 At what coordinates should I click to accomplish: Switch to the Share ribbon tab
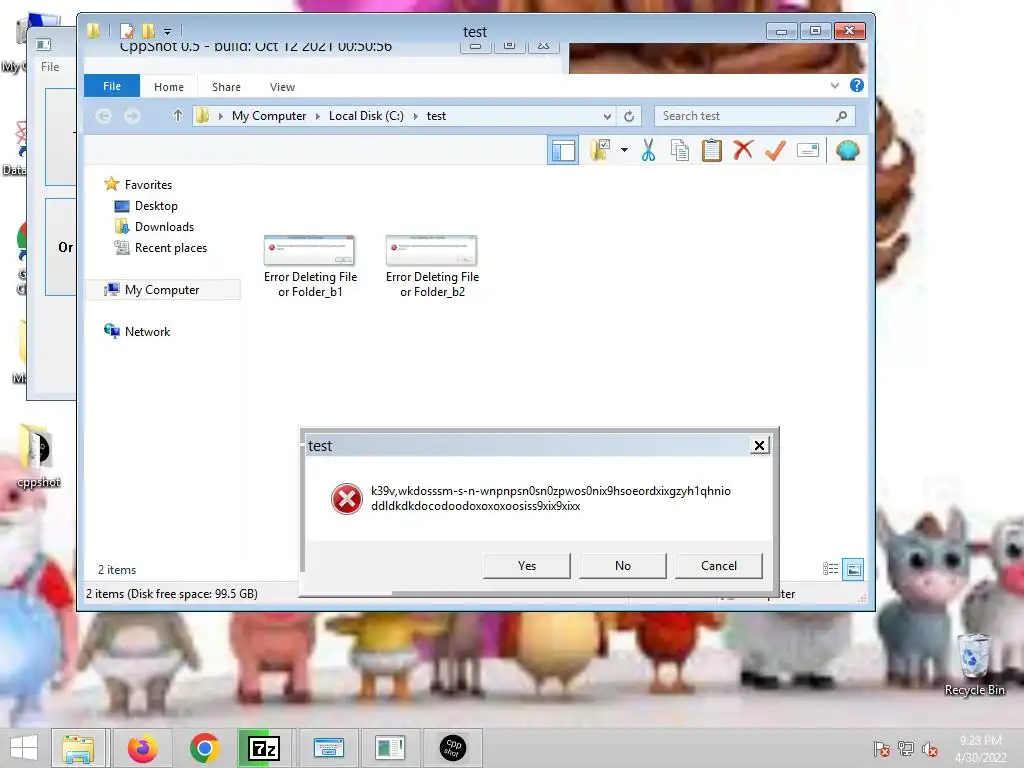coord(226,87)
